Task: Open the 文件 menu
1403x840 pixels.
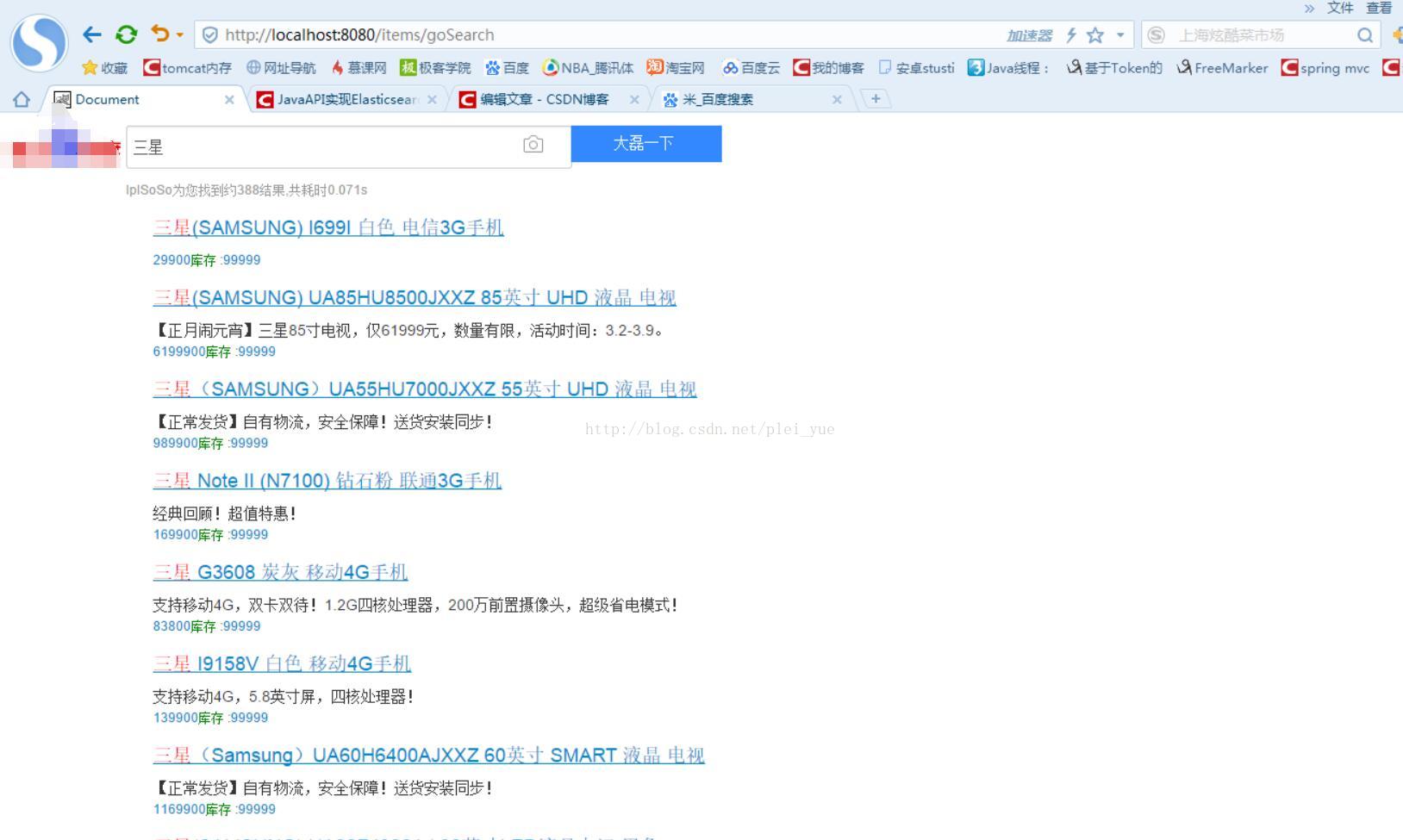Action: (x=1340, y=8)
